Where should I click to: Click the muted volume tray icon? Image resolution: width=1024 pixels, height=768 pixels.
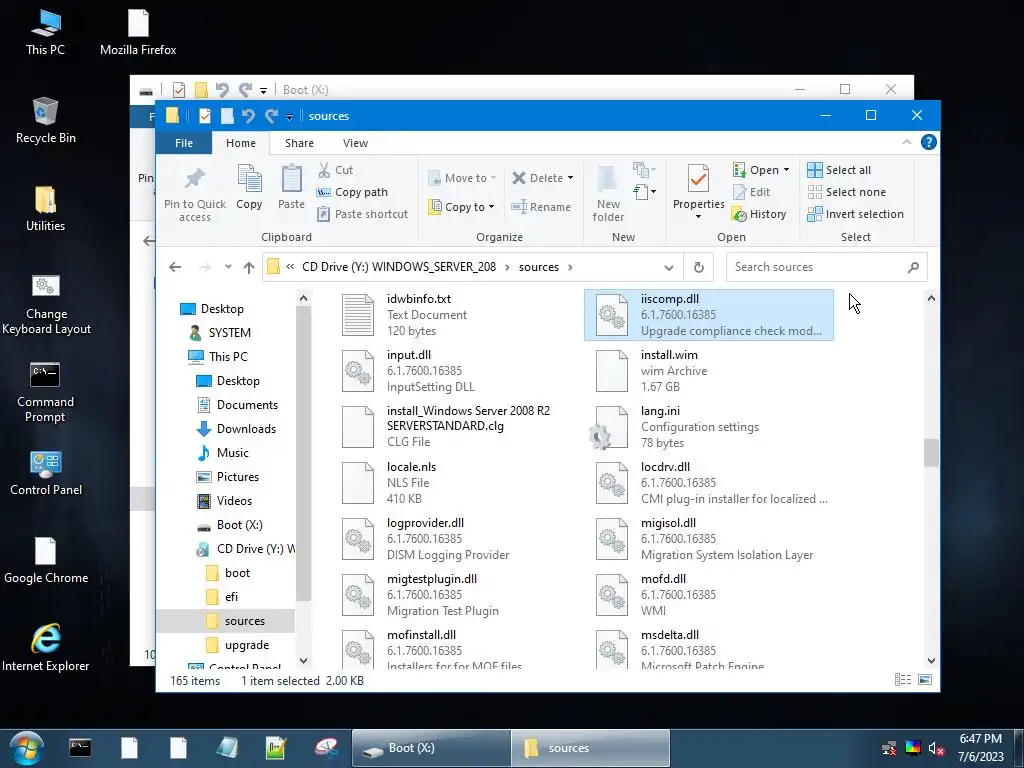click(x=936, y=748)
